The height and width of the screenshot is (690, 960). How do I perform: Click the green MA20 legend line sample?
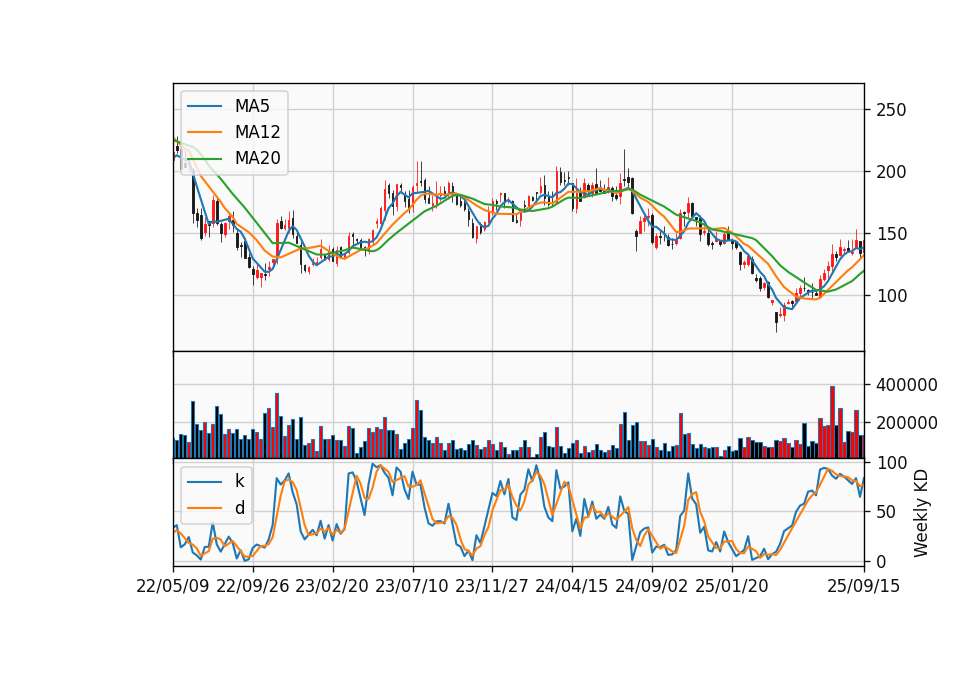click(204, 159)
